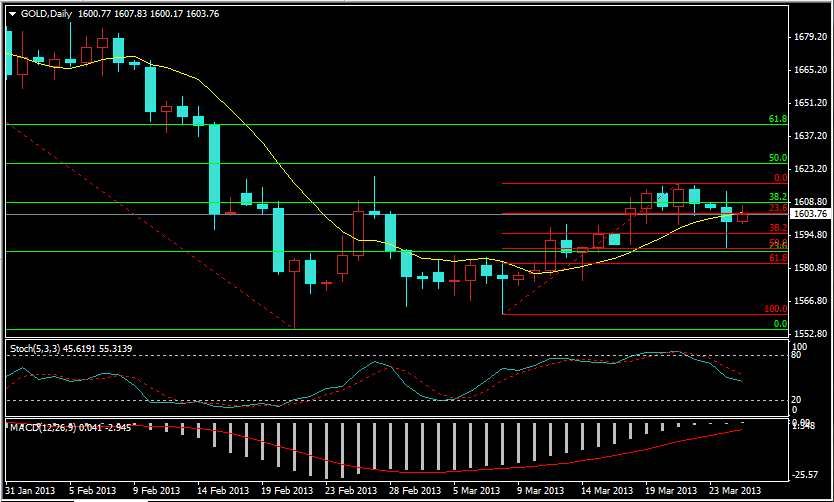This screenshot has width=834, height=502.
Task: Click the 1566.80 price axis label
Action: coord(810,300)
